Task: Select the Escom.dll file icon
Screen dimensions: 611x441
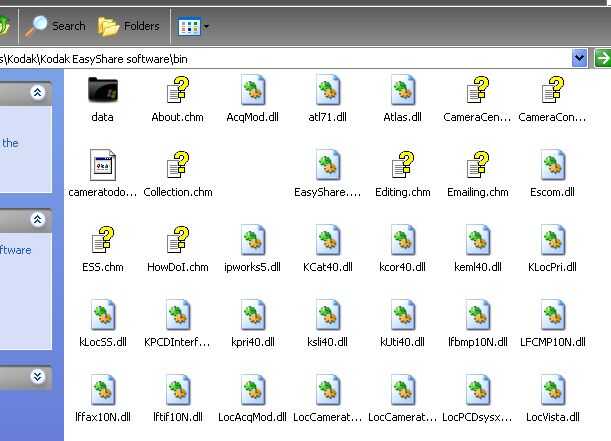Action: click(553, 165)
